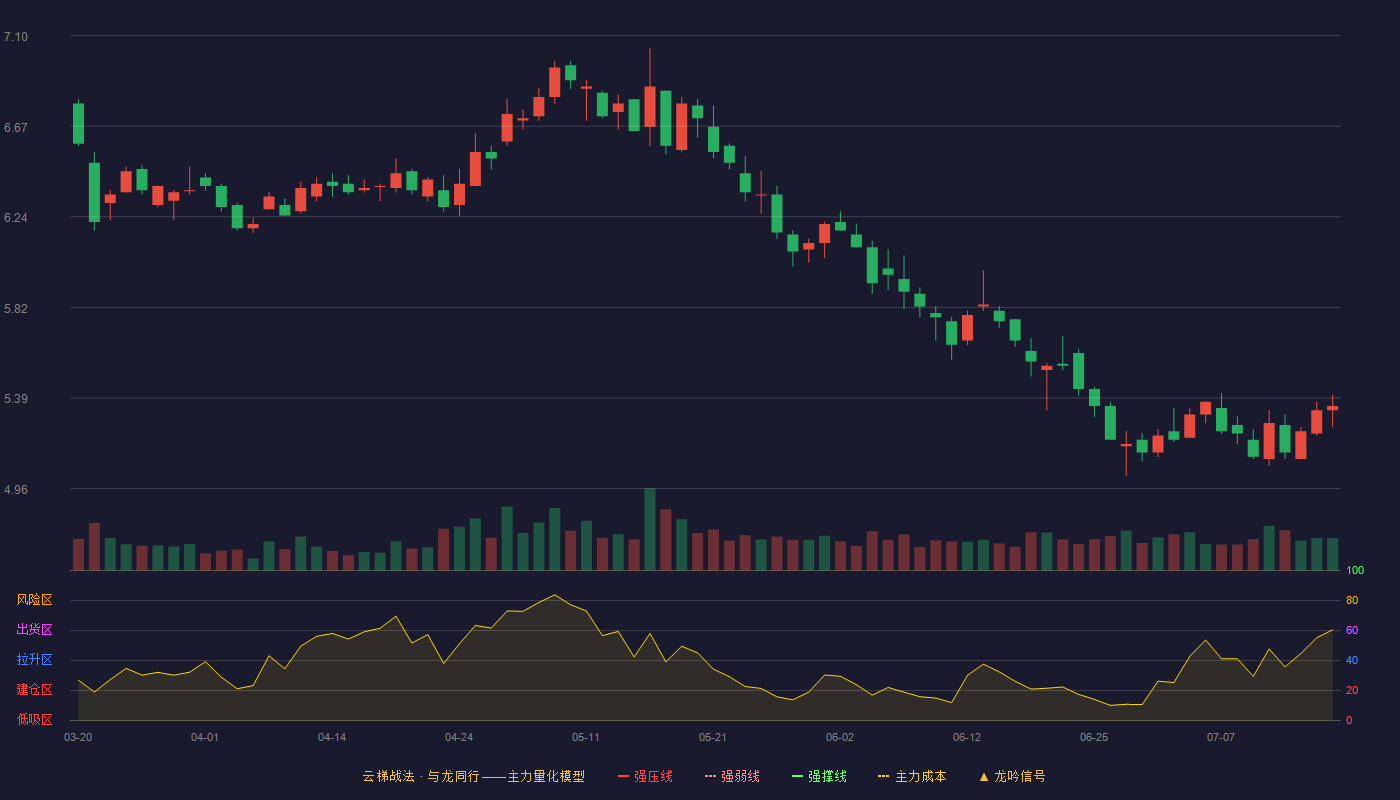The image size is (1400, 800).
Task: Select the 风险区 zone label
Action: pos(34,600)
